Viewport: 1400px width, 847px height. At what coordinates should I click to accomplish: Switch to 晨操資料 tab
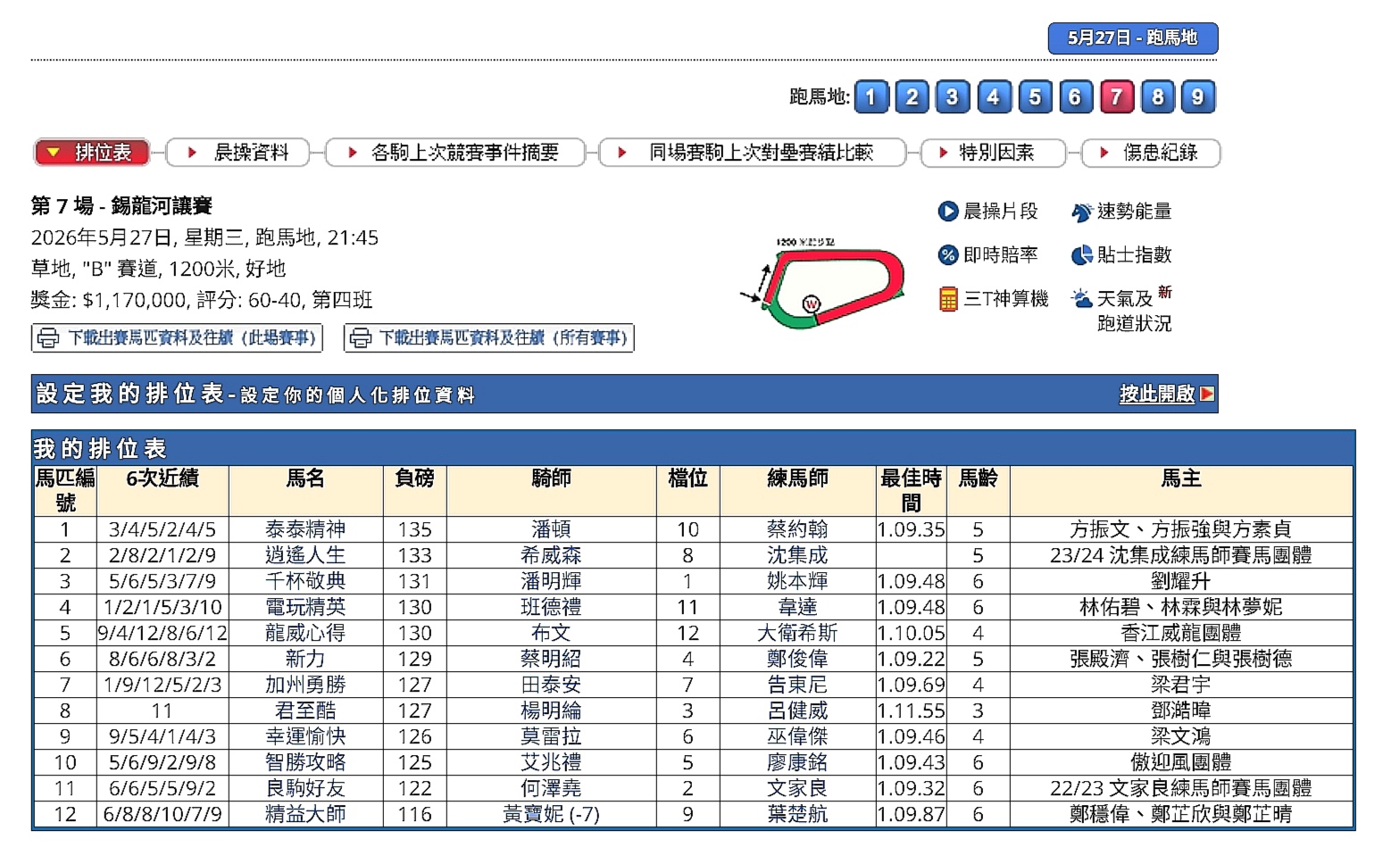237,153
